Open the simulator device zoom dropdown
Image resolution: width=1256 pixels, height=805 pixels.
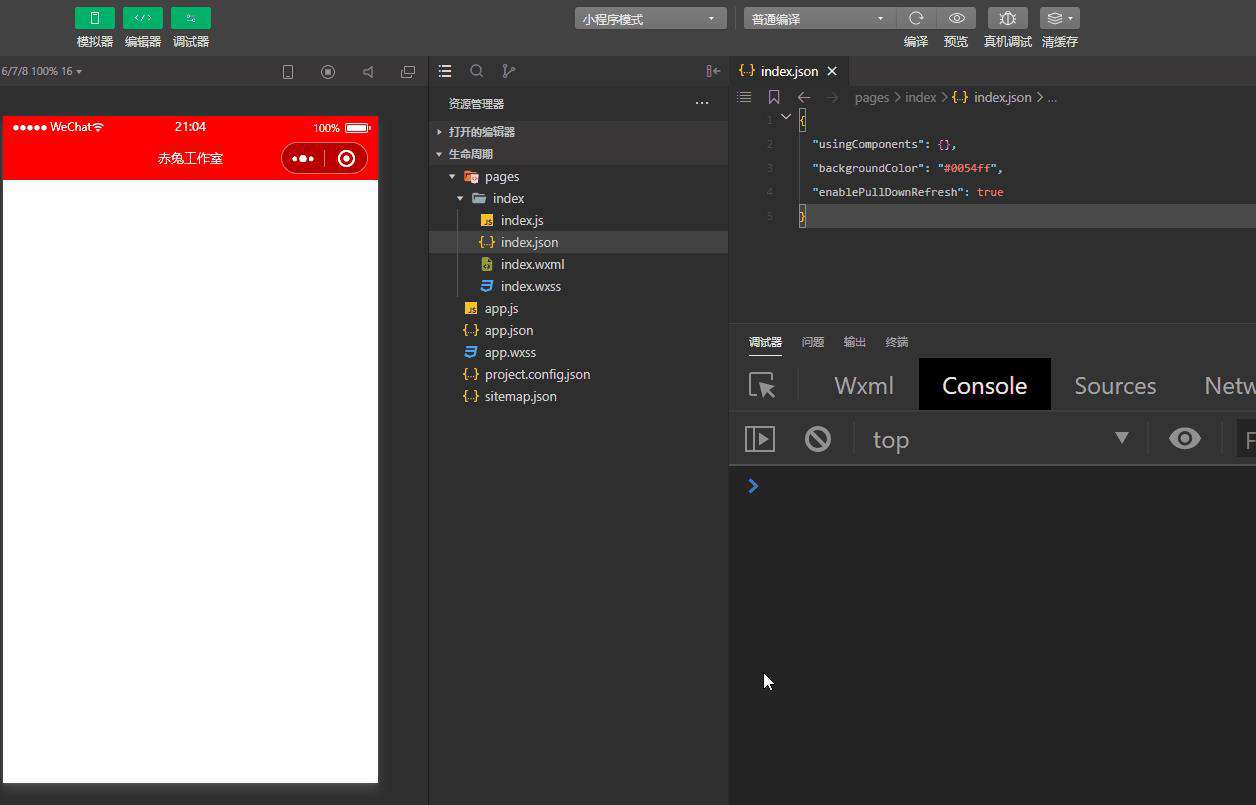[42, 71]
